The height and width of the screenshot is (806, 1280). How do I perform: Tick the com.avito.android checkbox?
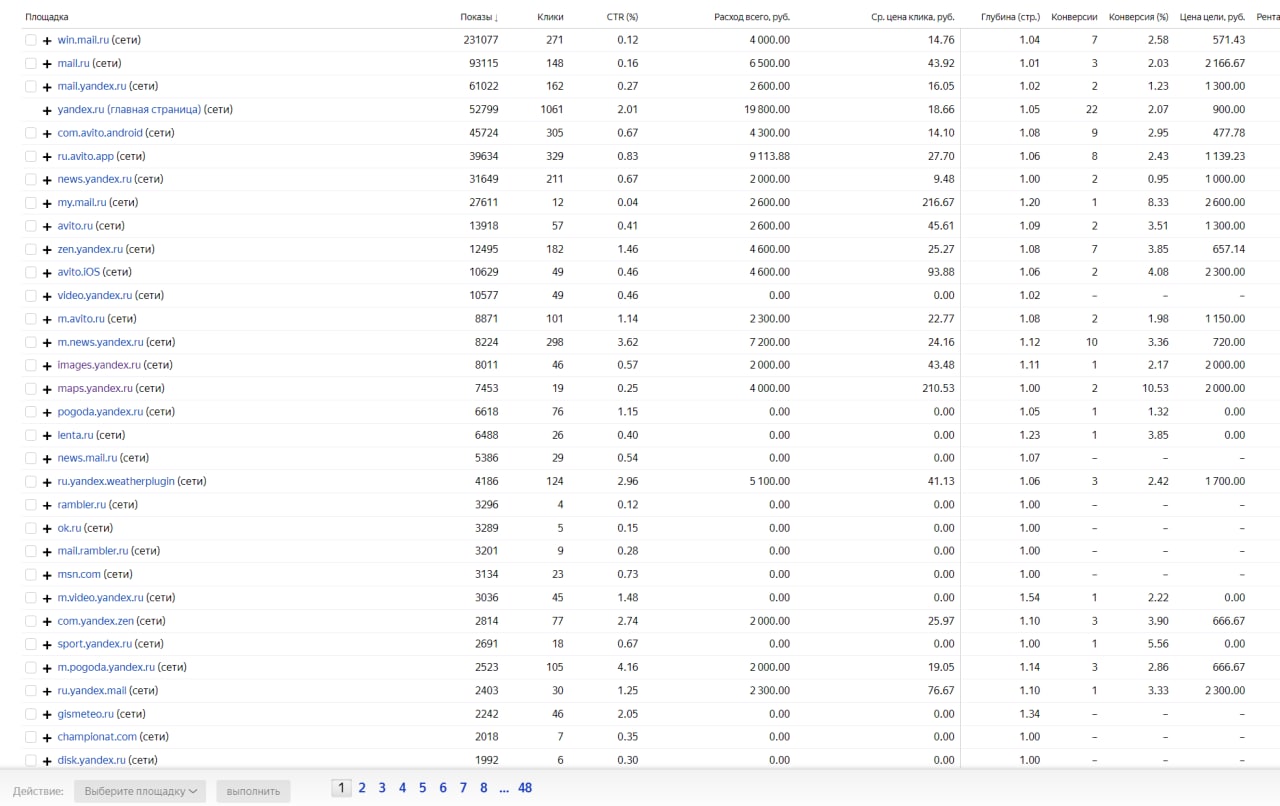point(31,133)
